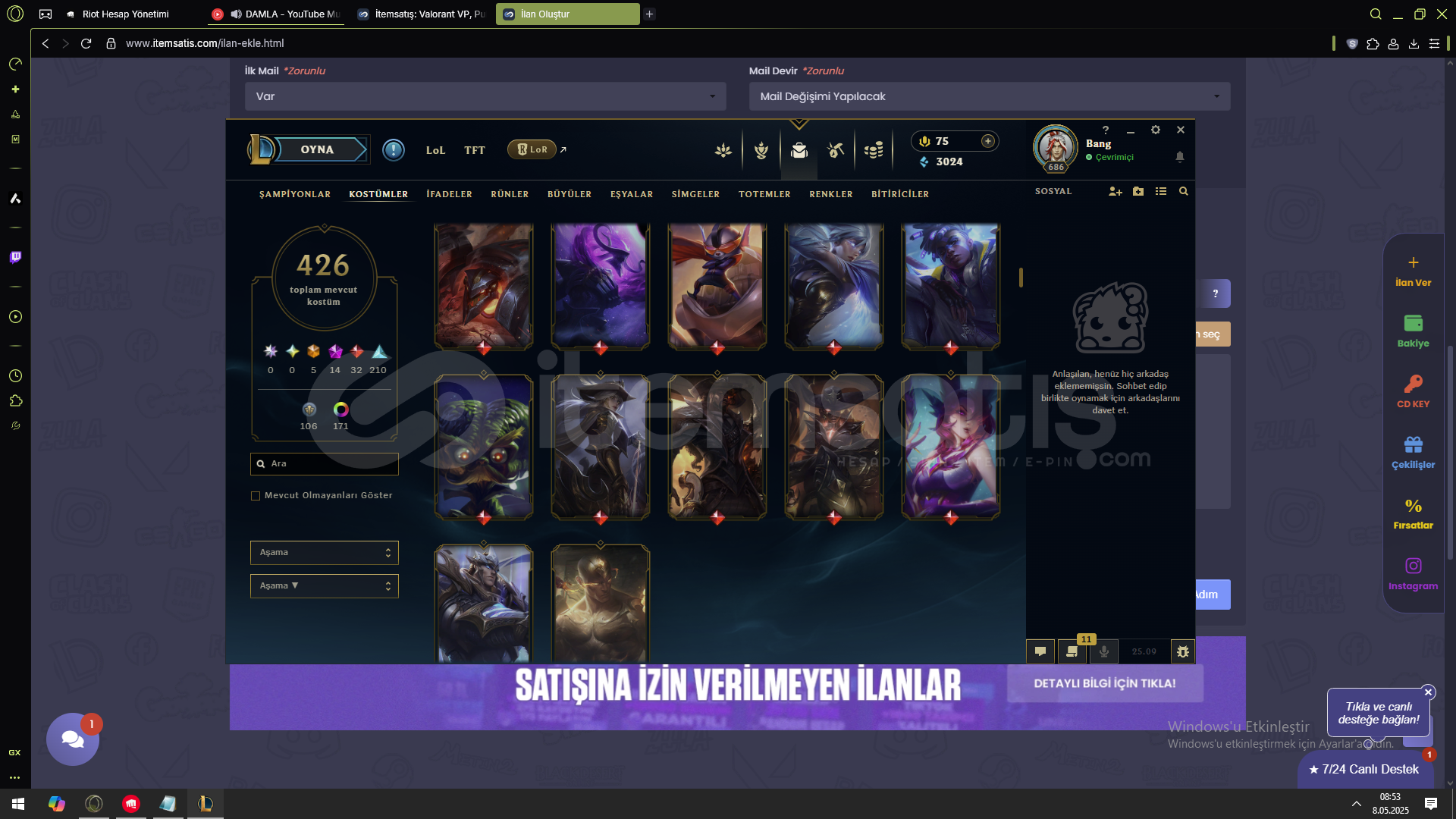
Task: Open the site chat bubble with 1 notification
Action: point(73,739)
